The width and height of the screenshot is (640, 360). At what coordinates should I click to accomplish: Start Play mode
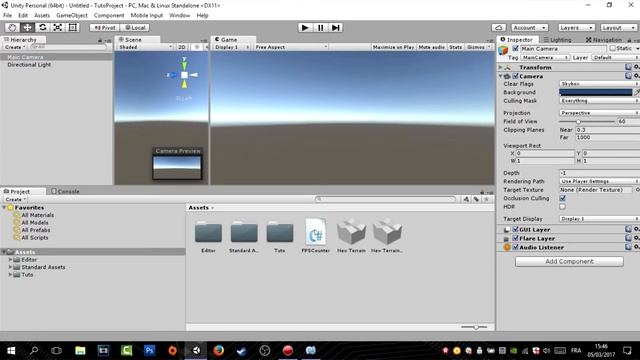(304, 27)
